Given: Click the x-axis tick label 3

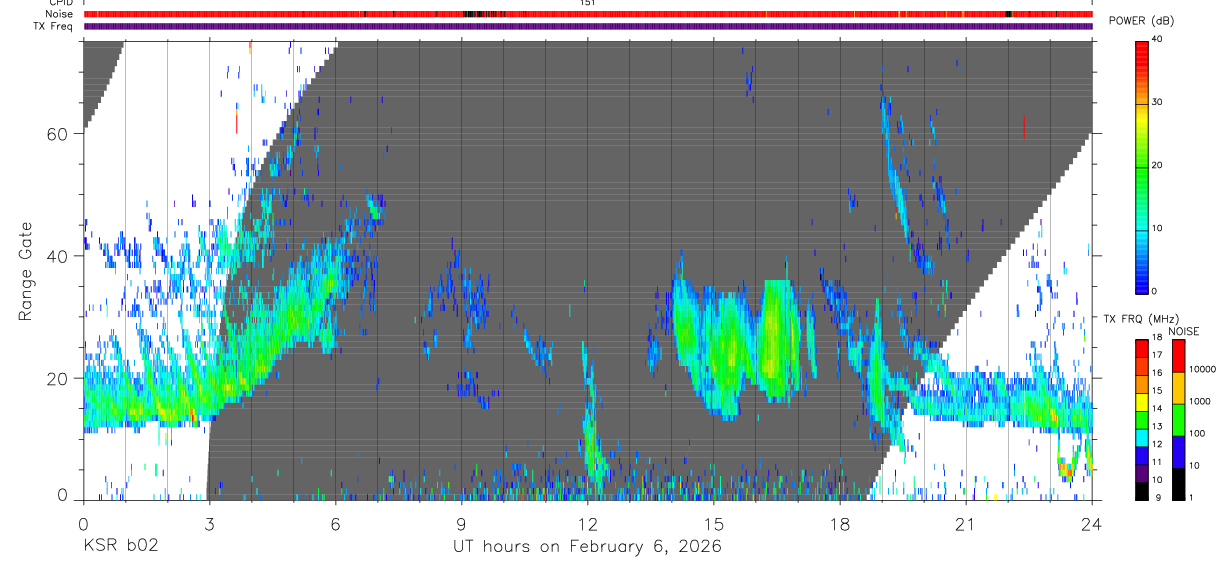Looking at the screenshot, I should tap(210, 524).
